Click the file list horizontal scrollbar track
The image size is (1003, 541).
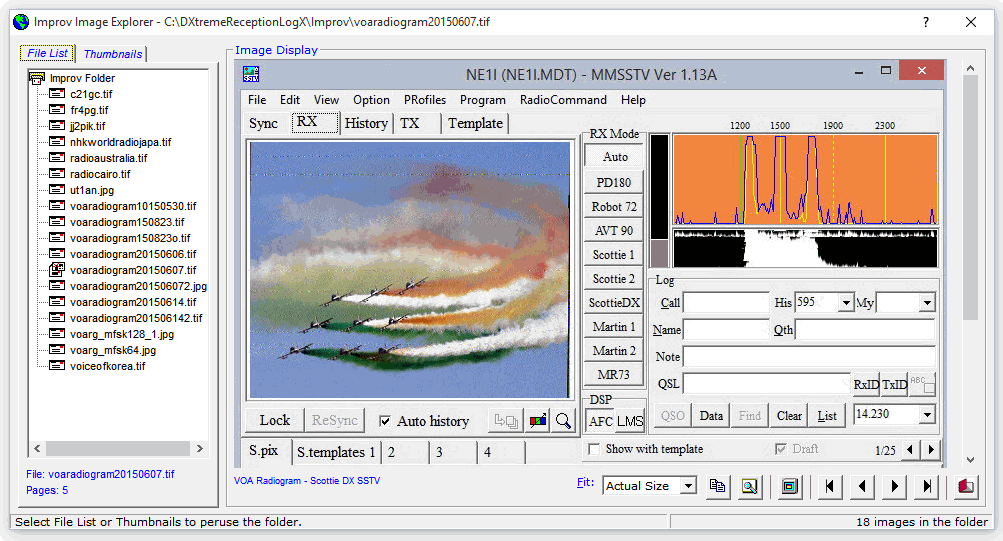point(118,448)
